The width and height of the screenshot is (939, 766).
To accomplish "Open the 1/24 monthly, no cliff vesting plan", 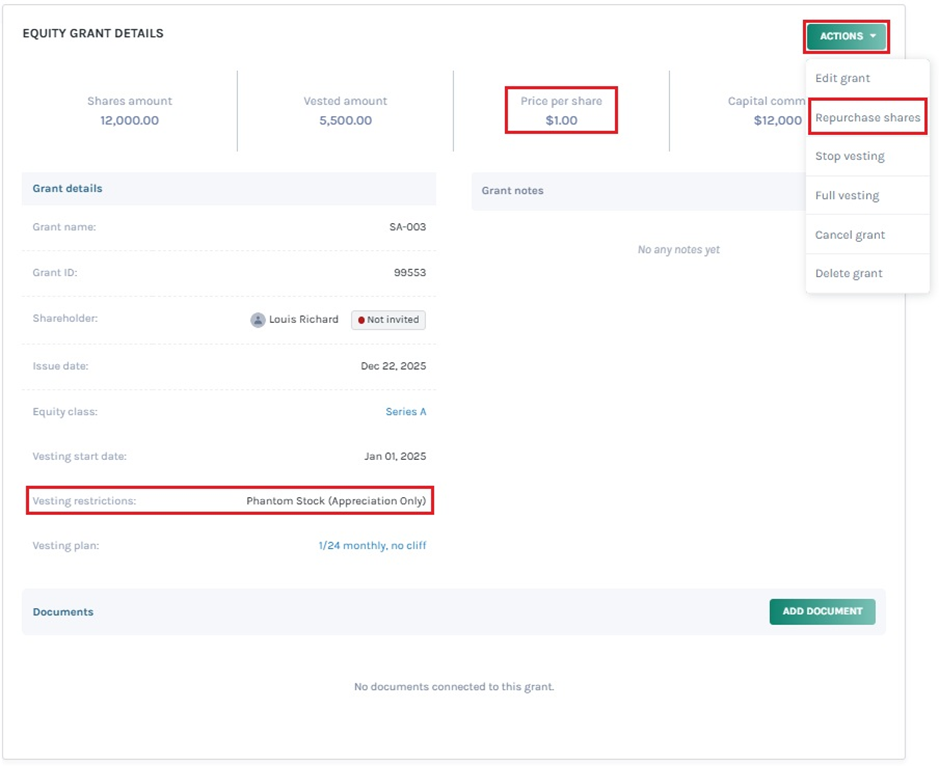I will [372, 545].
